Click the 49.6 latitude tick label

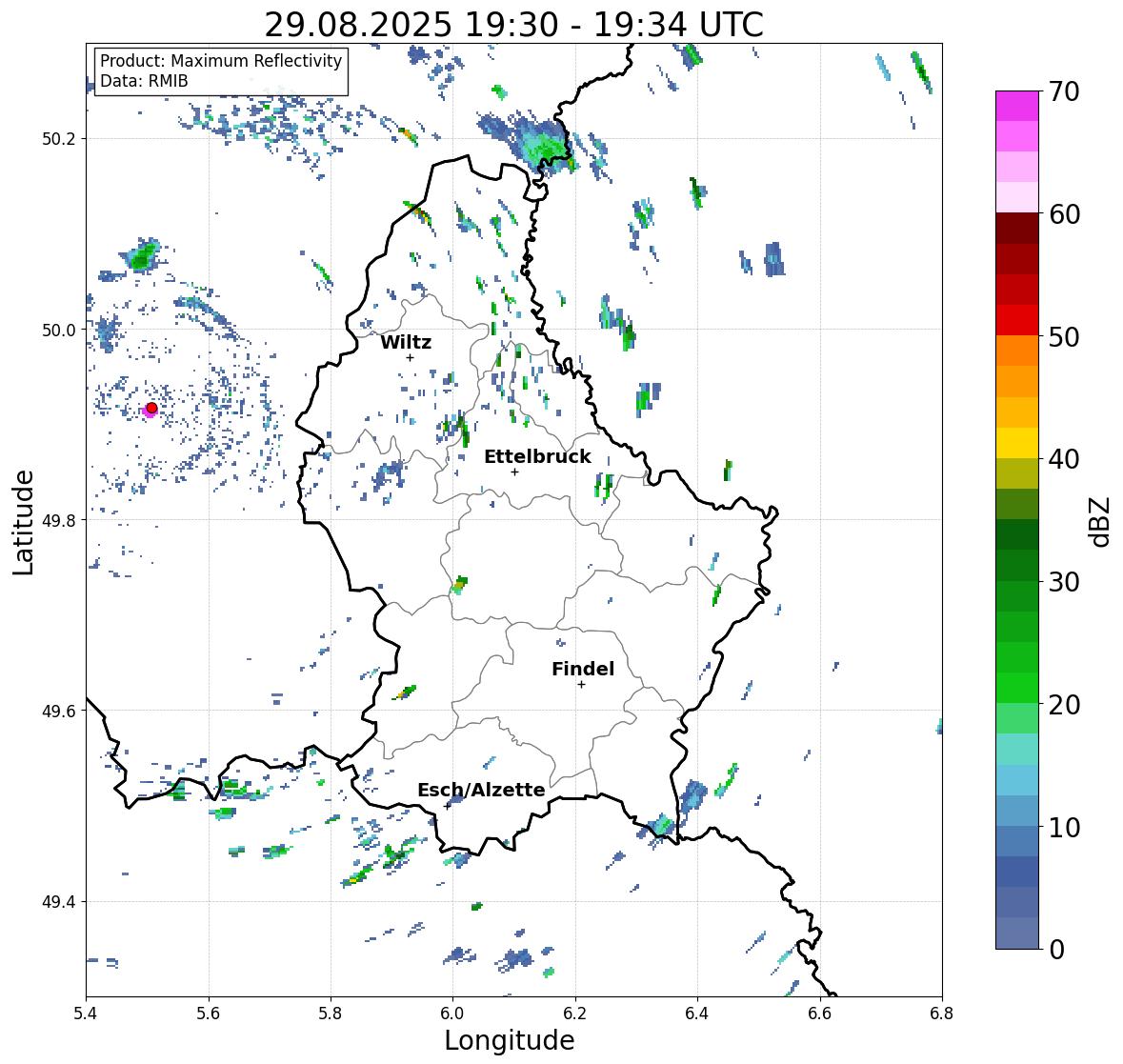58,711
